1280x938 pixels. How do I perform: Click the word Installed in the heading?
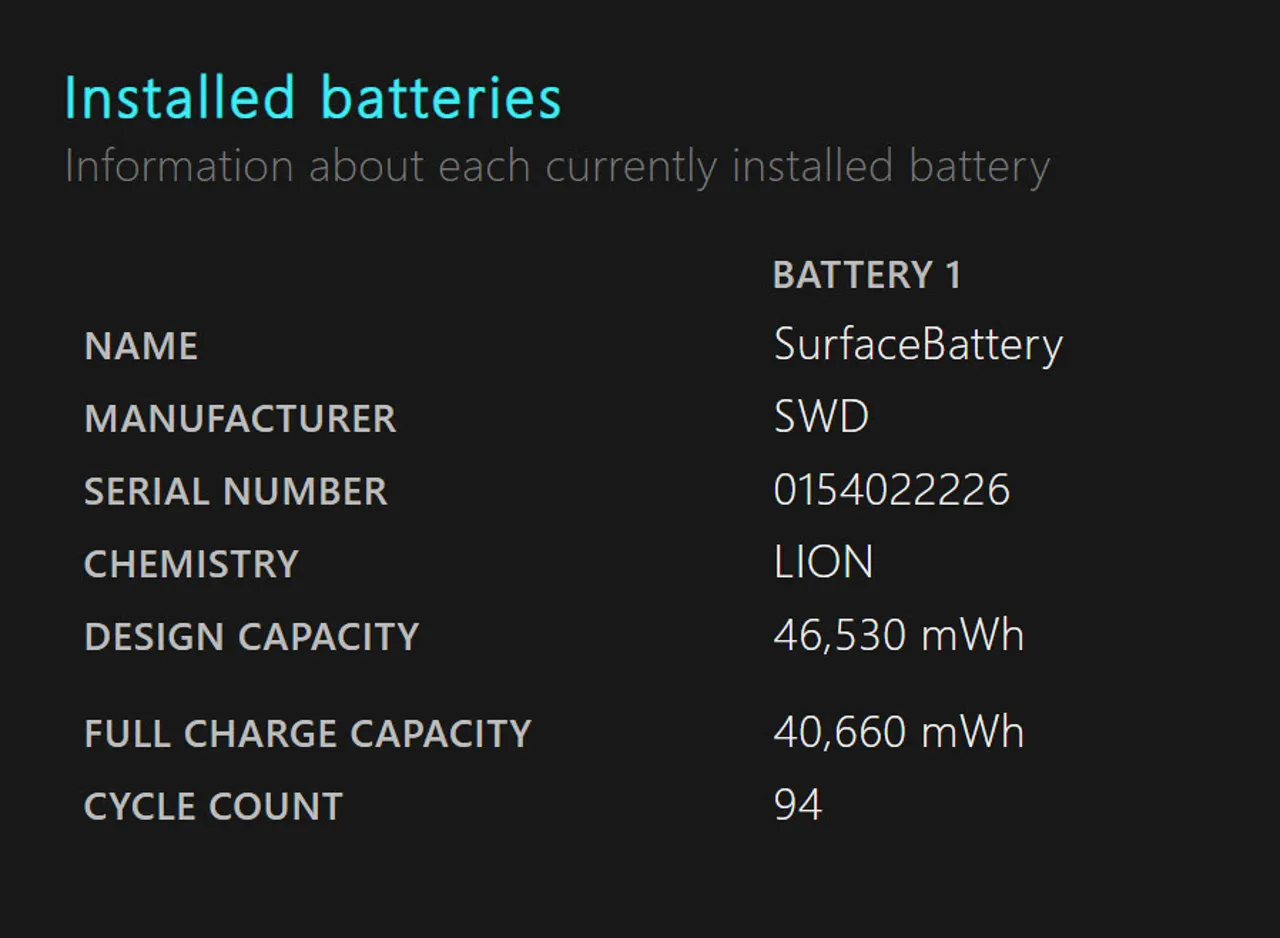coord(180,99)
